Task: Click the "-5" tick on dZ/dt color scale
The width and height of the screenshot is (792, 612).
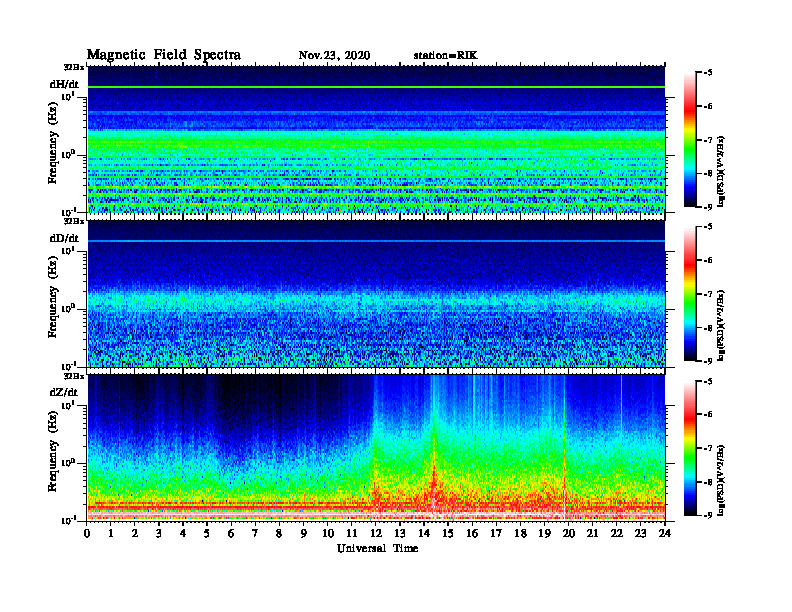Action: 708,381
